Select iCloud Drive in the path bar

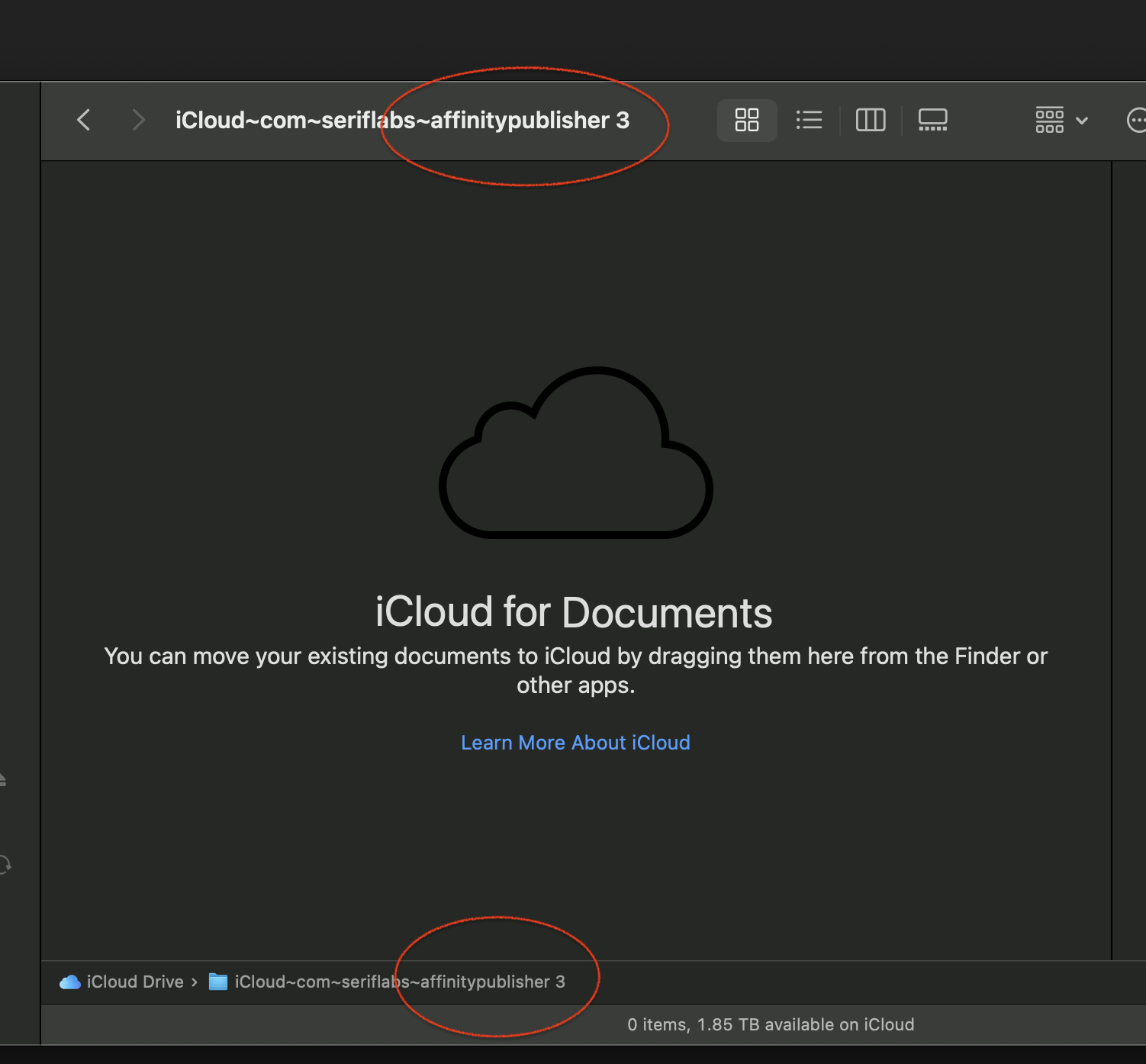tap(122, 982)
